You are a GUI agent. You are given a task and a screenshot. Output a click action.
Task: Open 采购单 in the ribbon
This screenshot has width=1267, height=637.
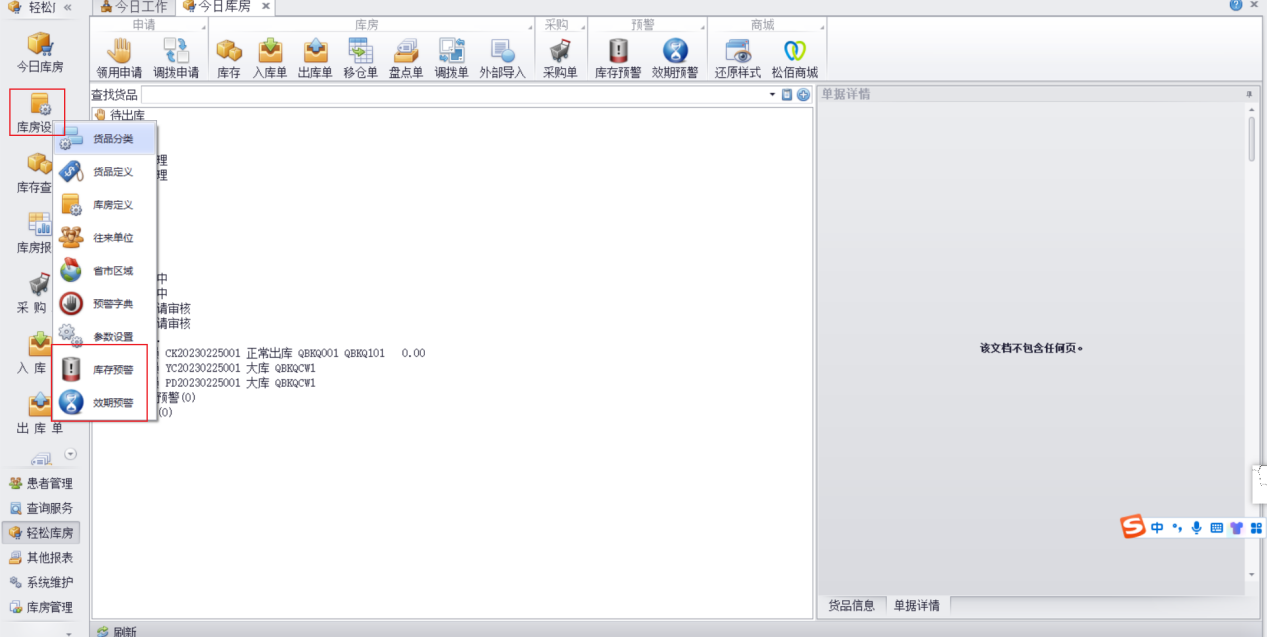pyautogui.click(x=560, y=58)
